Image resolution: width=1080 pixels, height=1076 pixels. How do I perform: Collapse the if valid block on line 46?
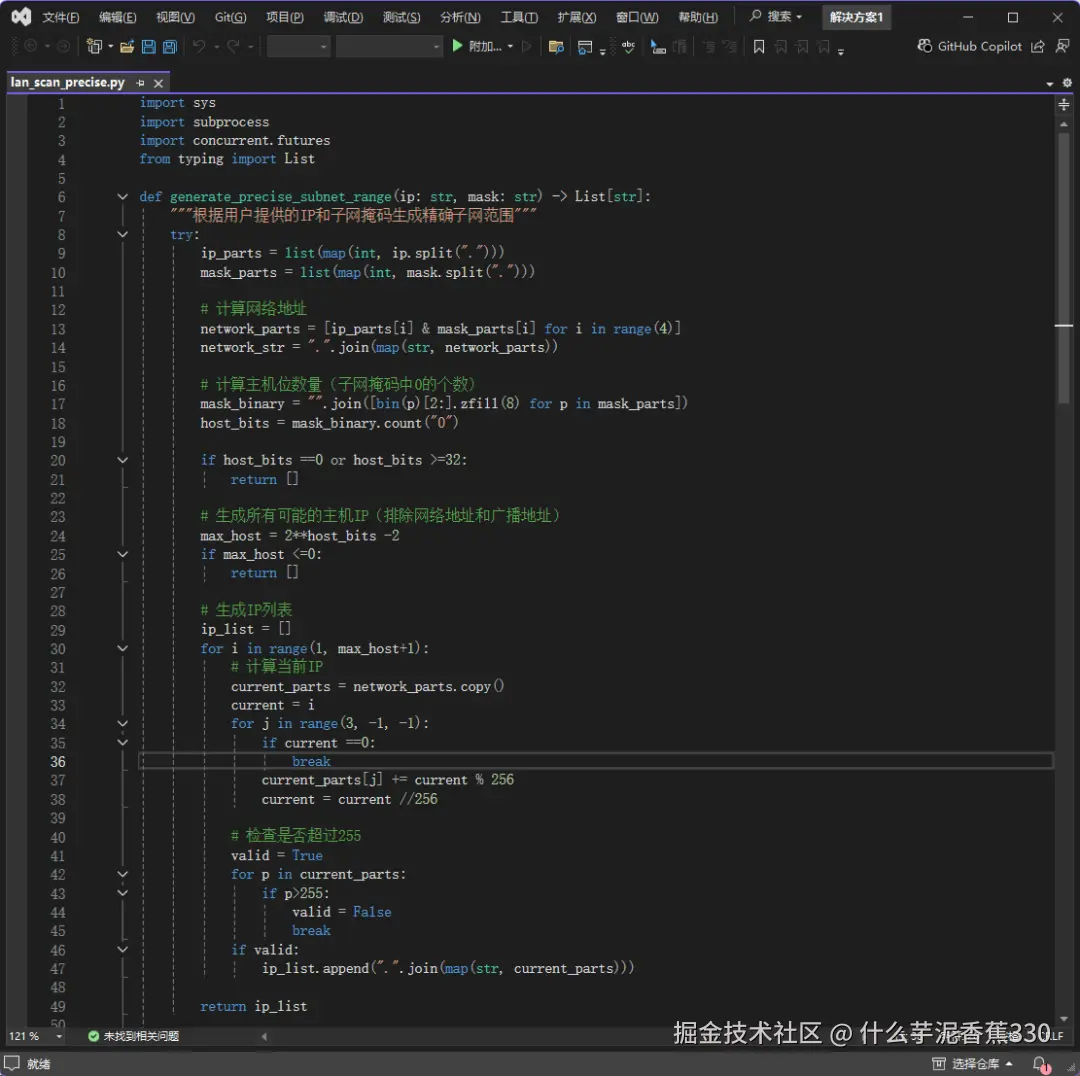(x=123, y=949)
